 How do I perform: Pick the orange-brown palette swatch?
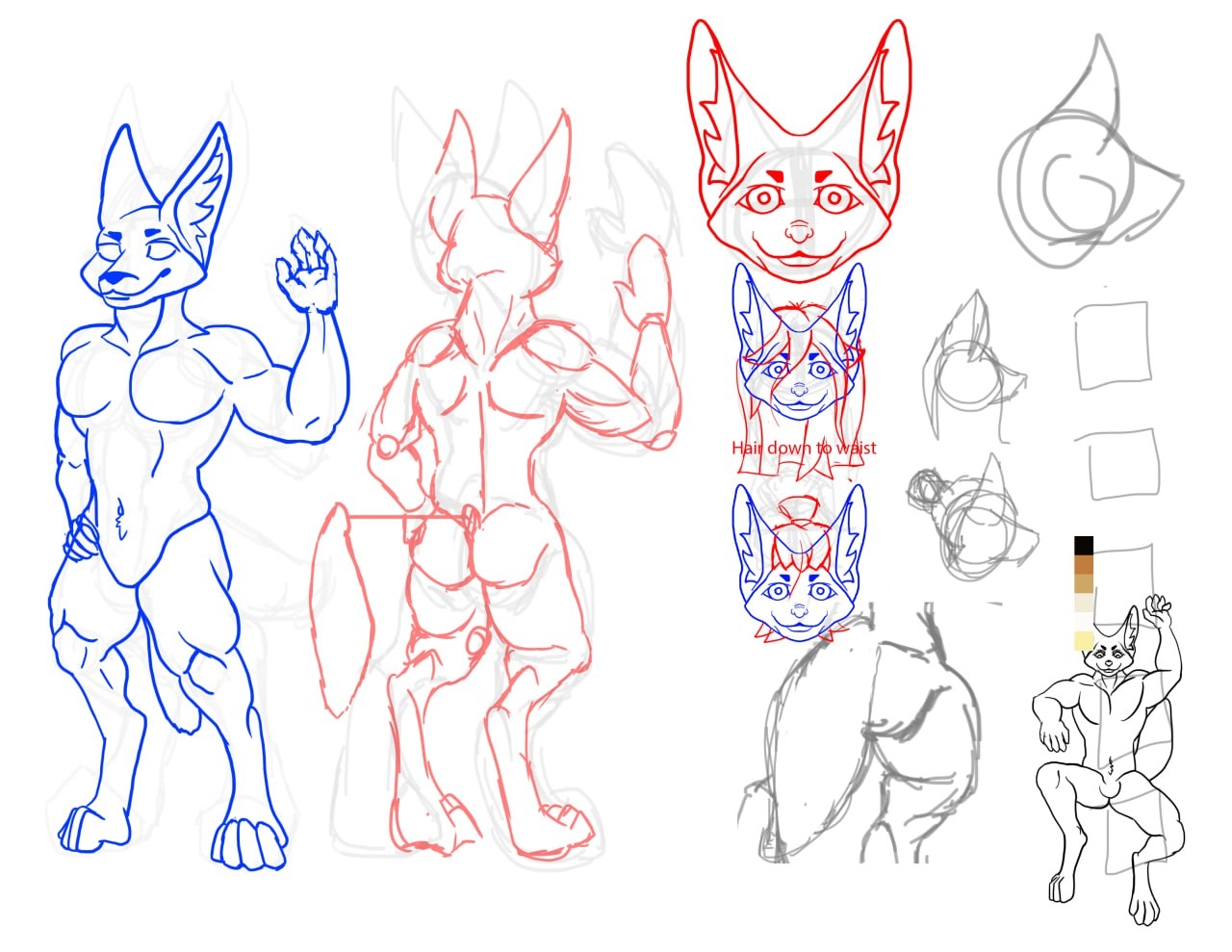click(1084, 565)
